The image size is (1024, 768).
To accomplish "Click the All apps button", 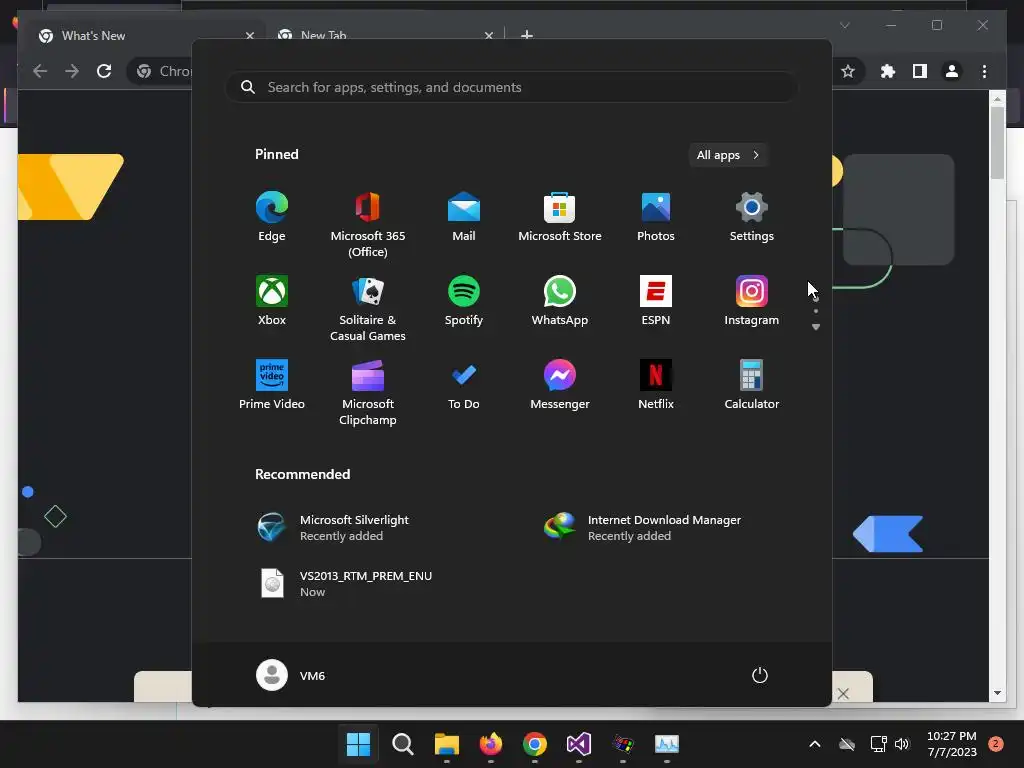I will pos(728,155).
